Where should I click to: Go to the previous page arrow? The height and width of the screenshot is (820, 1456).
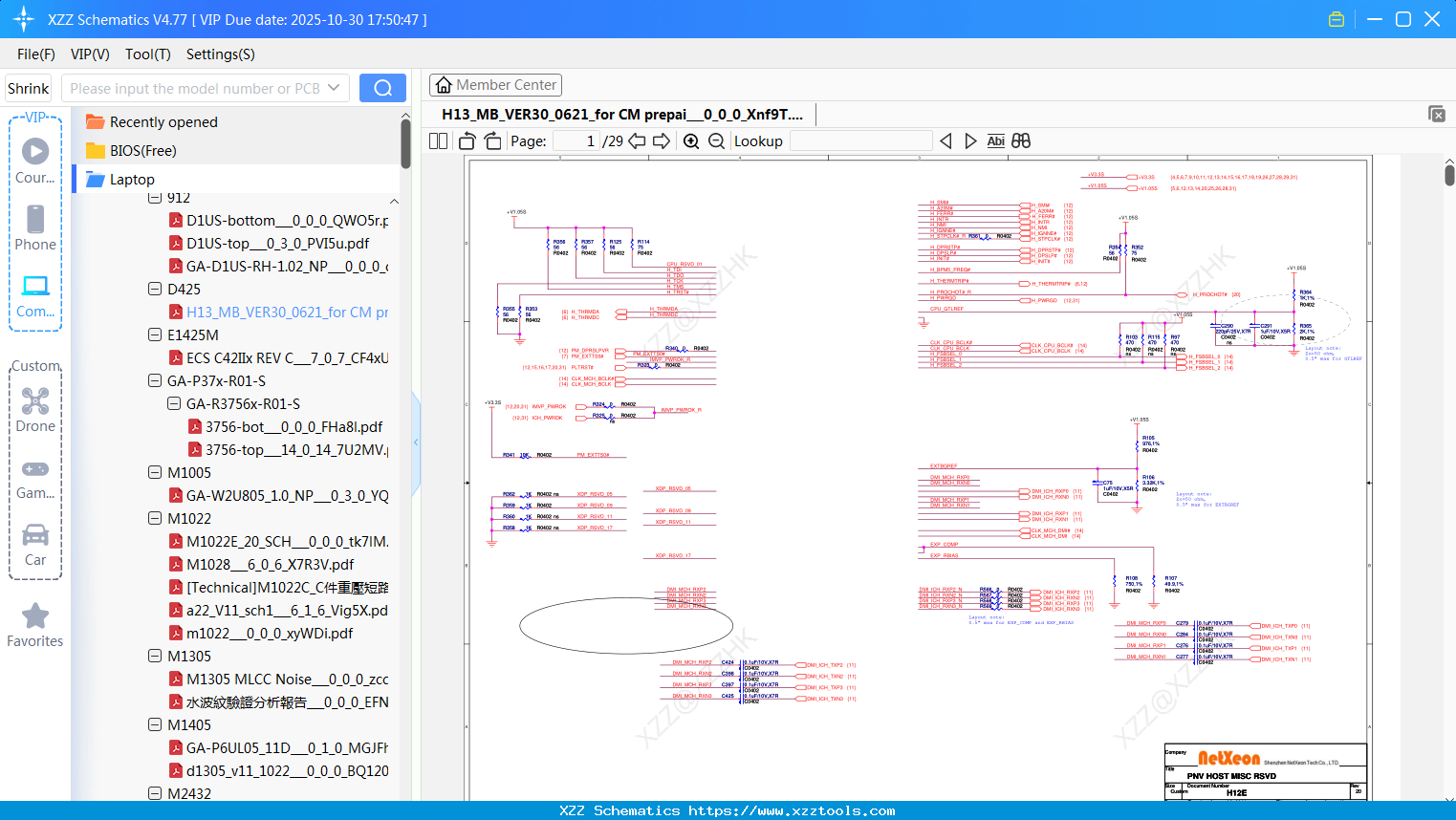(637, 141)
